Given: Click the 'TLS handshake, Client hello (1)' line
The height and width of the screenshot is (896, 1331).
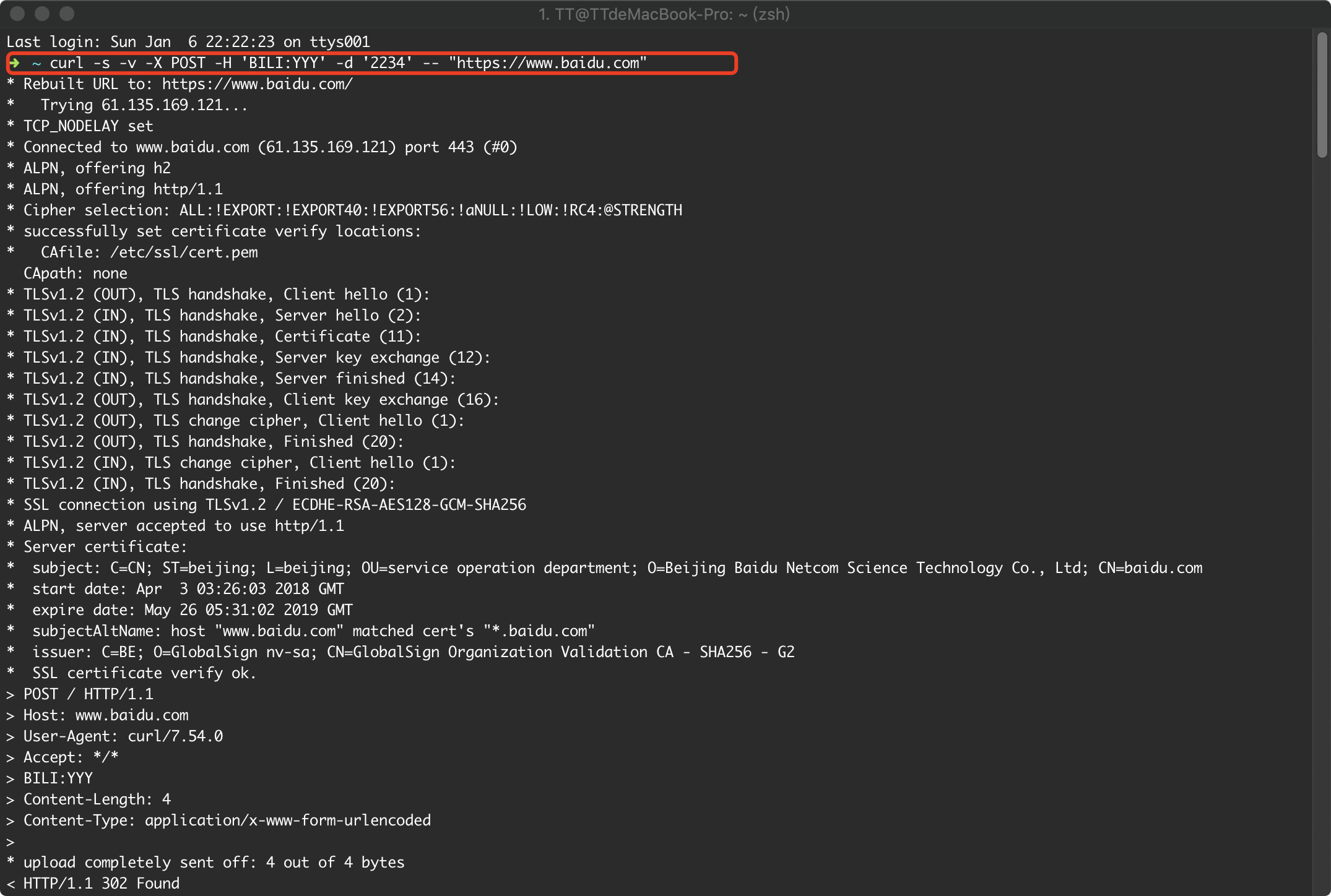Looking at the screenshot, I should click(x=218, y=295).
